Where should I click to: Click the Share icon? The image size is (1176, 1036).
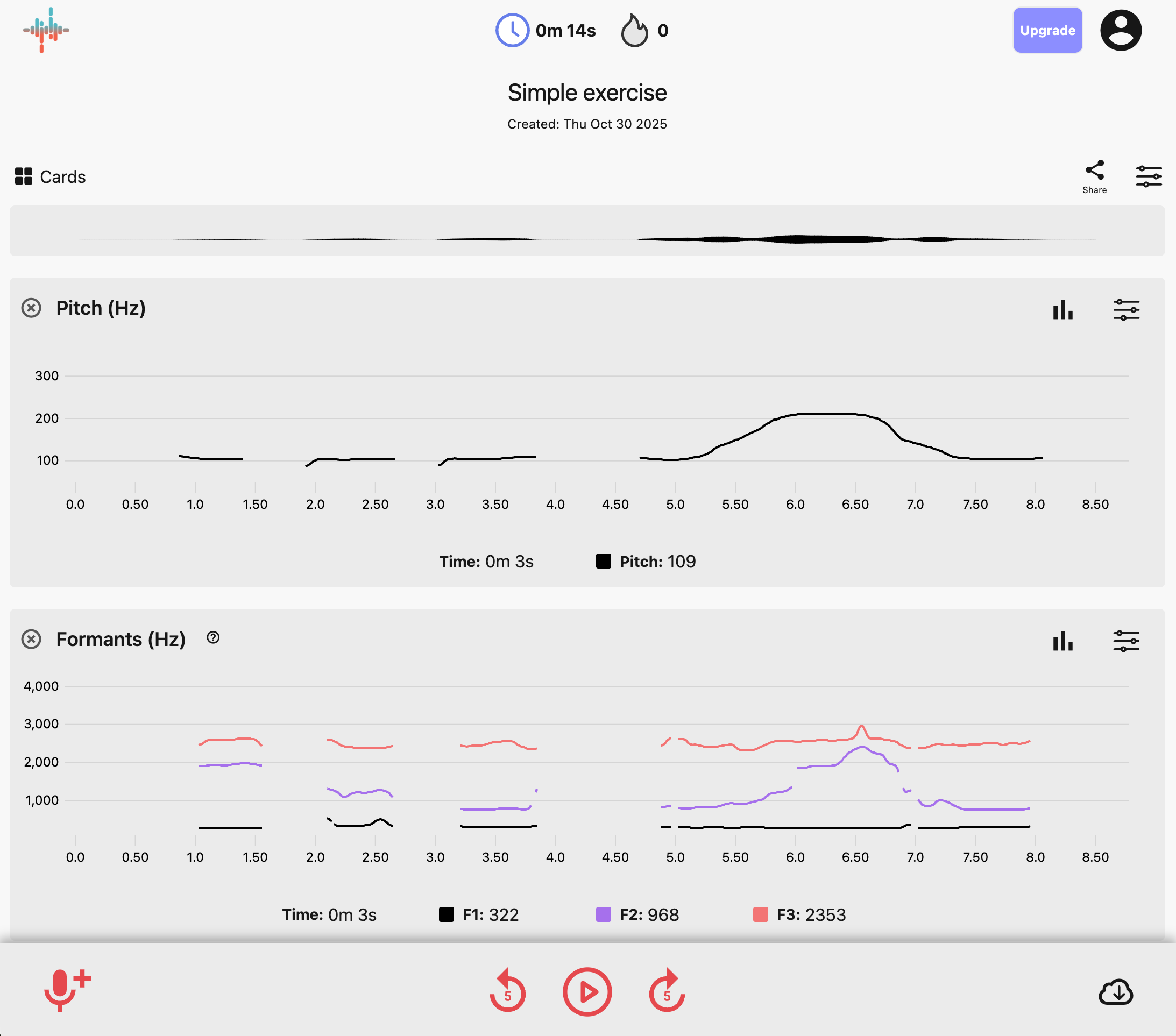1094,176
